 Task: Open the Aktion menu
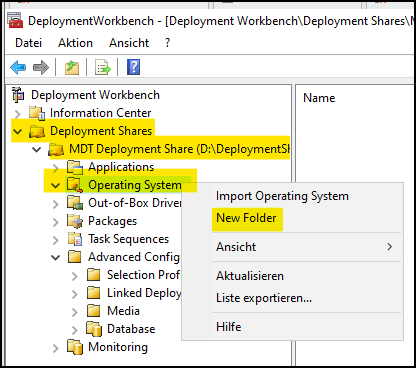click(x=75, y=43)
